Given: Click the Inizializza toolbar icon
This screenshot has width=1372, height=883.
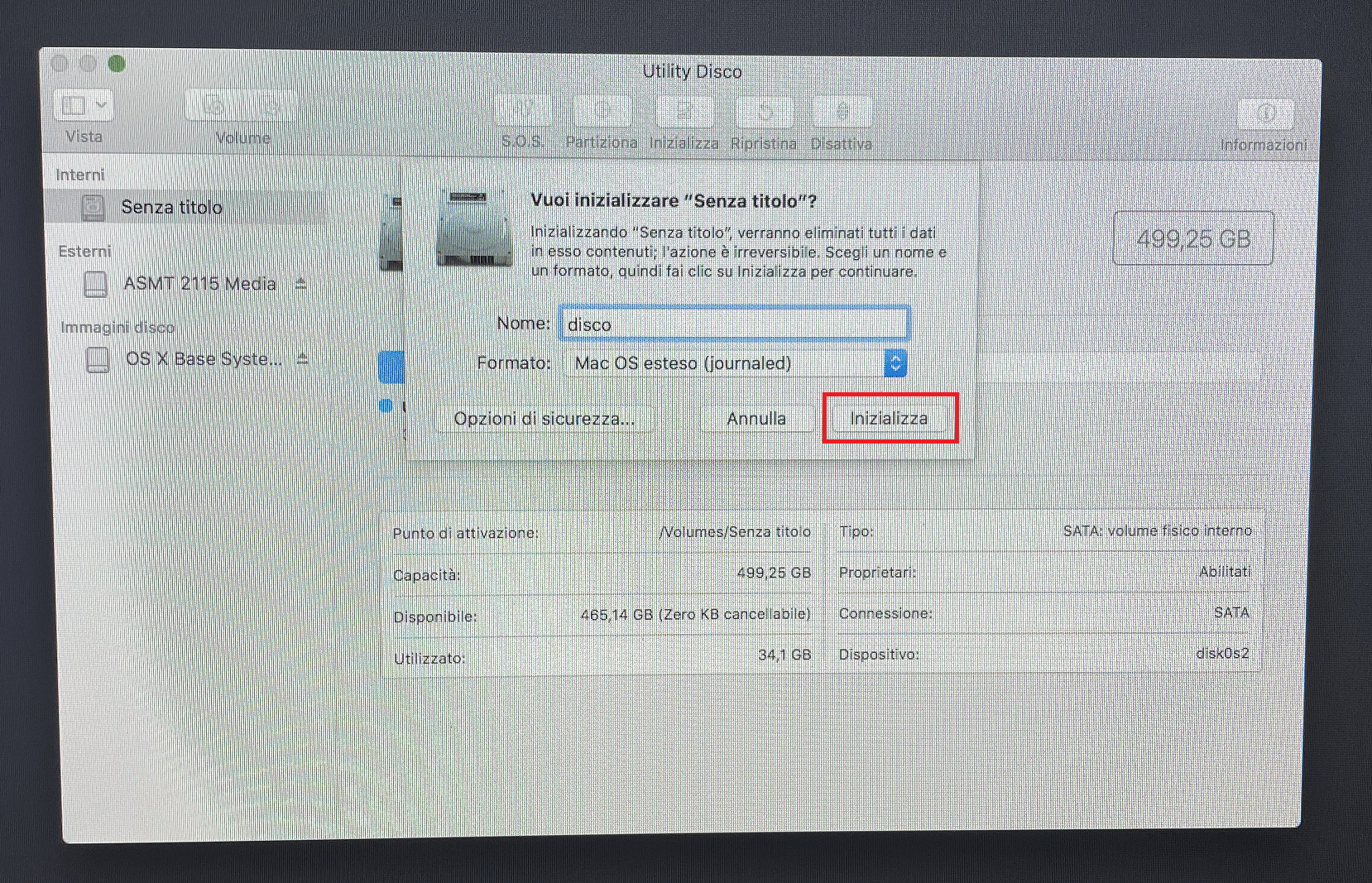Looking at the screenshot, I should [684, 110].
